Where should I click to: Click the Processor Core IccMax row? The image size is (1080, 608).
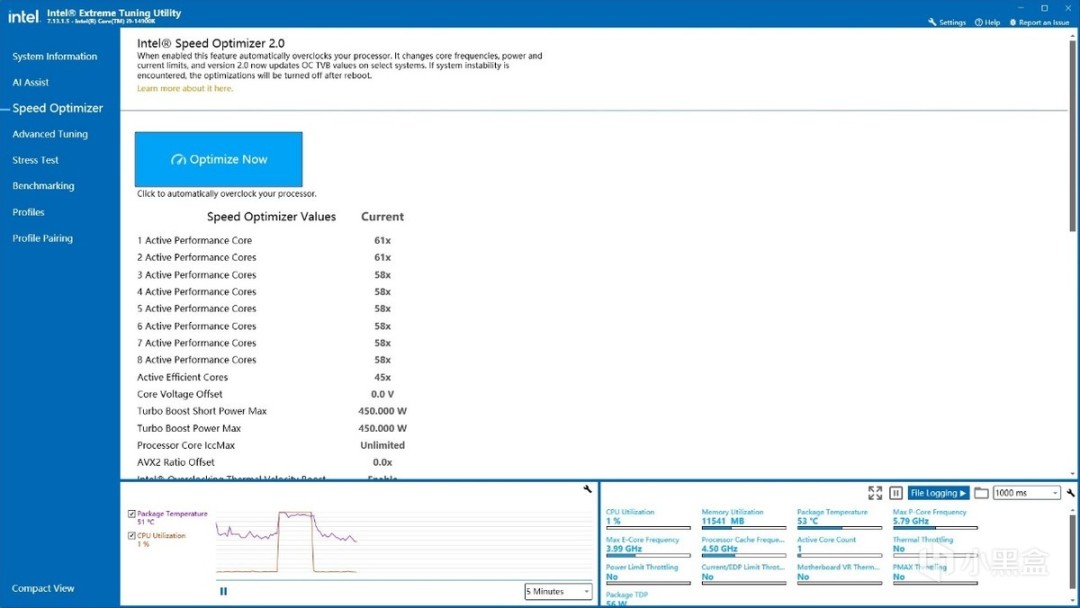coord(271,445)
